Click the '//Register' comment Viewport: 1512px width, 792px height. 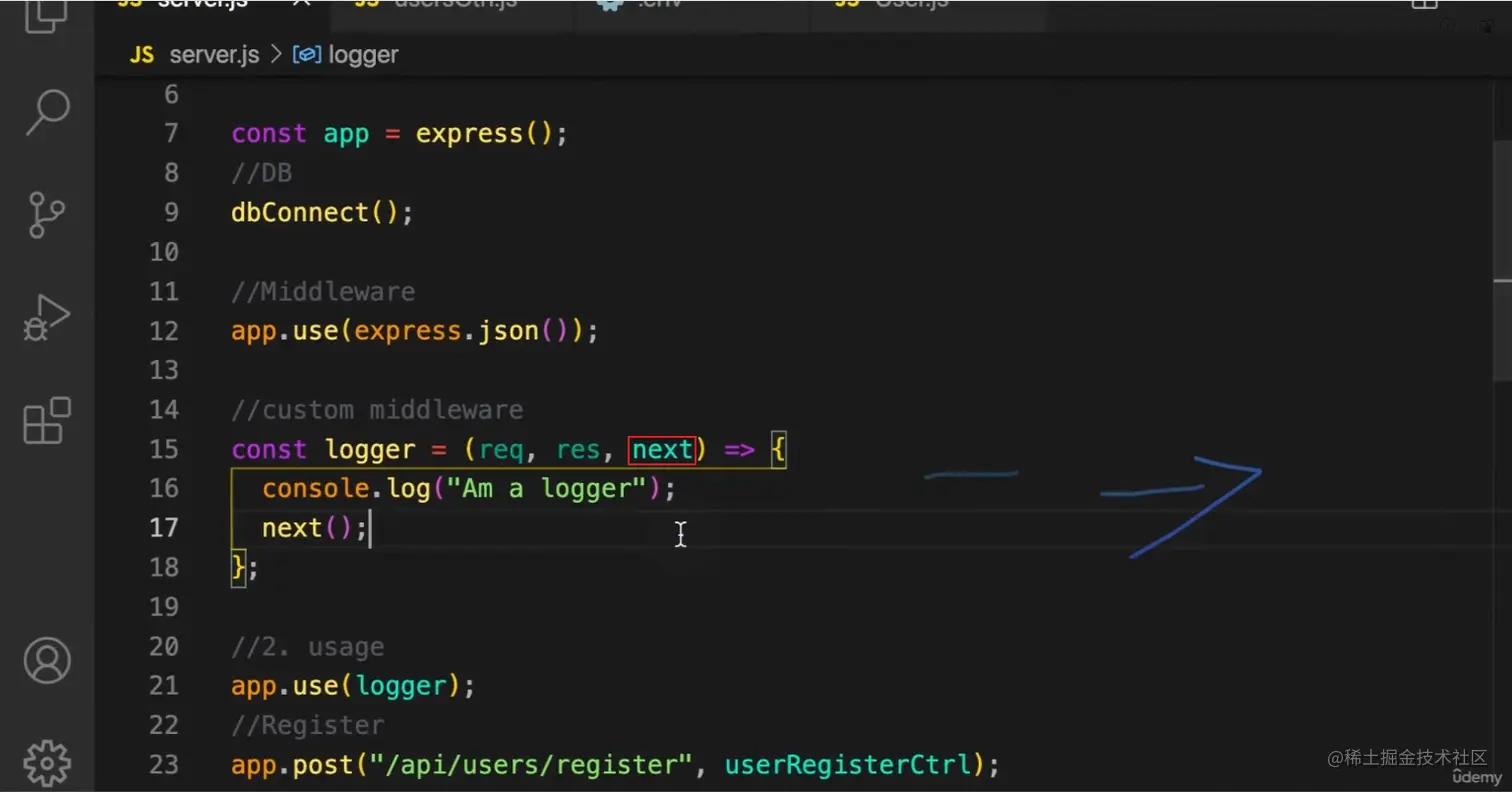click(308, 725)
